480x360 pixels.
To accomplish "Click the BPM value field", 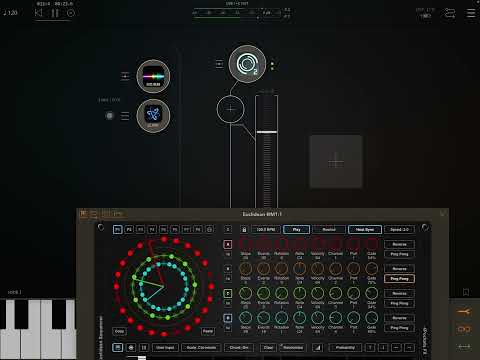I will pos(266,230).
